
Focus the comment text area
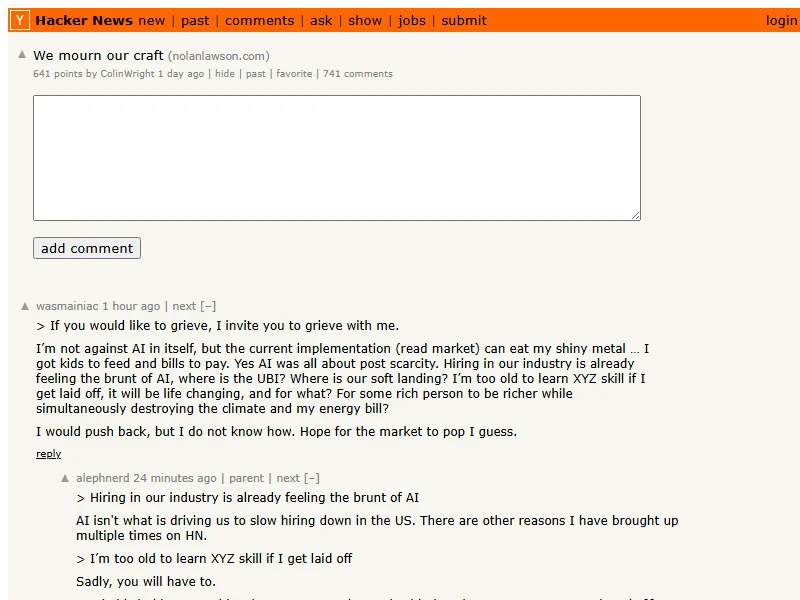click(336, 158)
